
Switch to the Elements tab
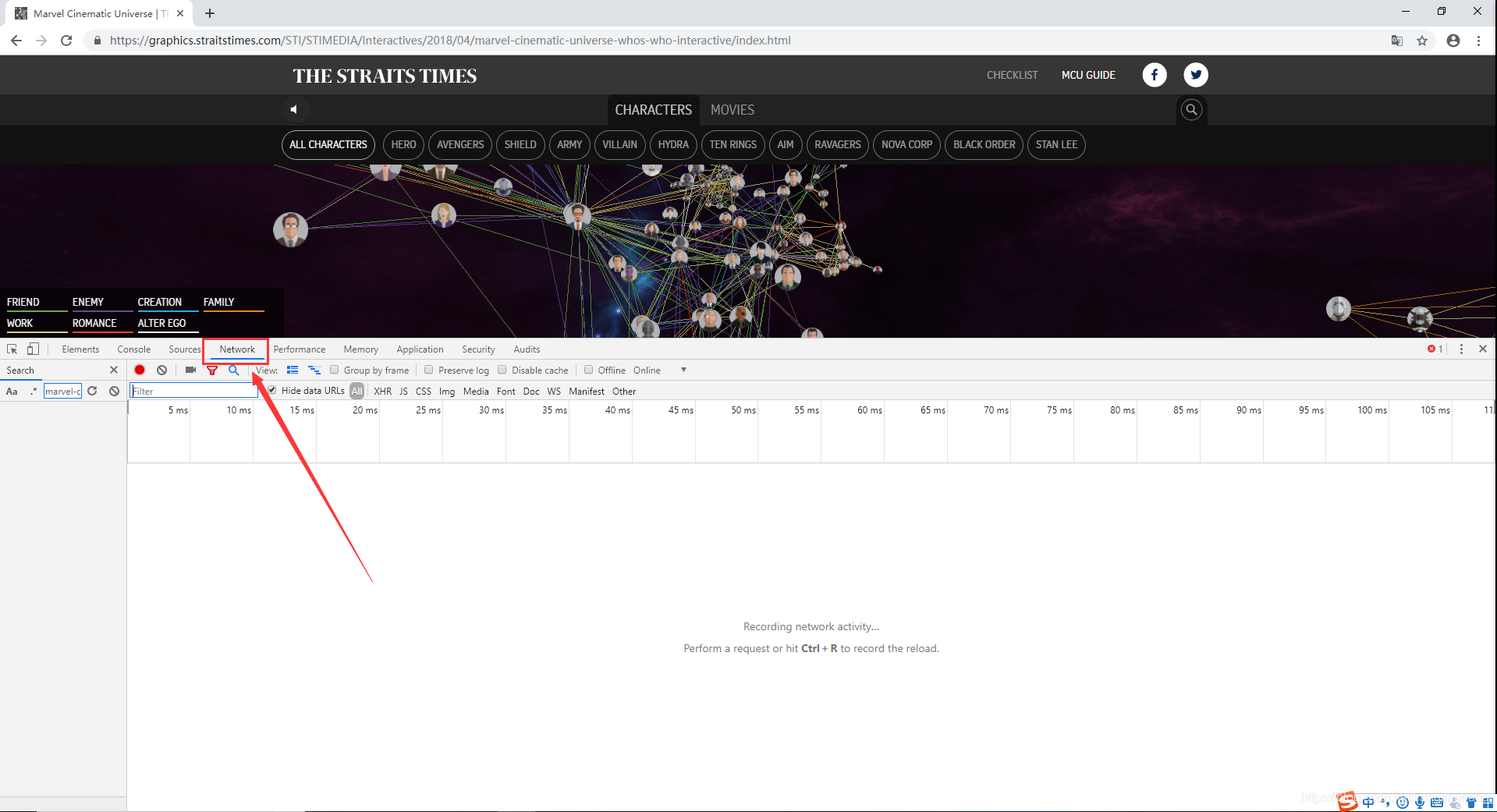(80, 349)
